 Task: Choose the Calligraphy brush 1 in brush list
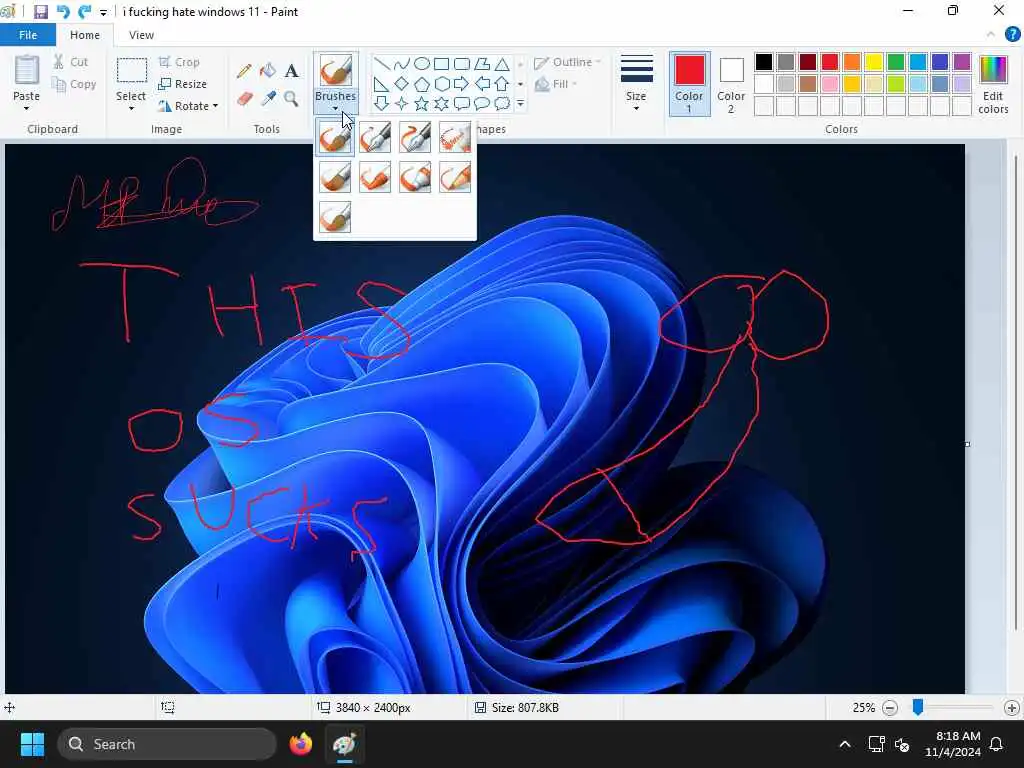click(375, 138)
